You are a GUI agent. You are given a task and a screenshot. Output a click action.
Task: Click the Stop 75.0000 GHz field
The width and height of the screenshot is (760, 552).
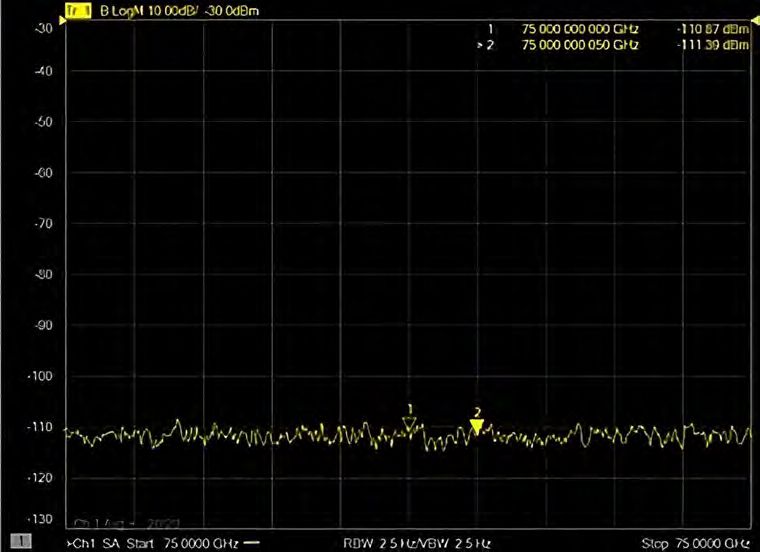click(695, 543)
